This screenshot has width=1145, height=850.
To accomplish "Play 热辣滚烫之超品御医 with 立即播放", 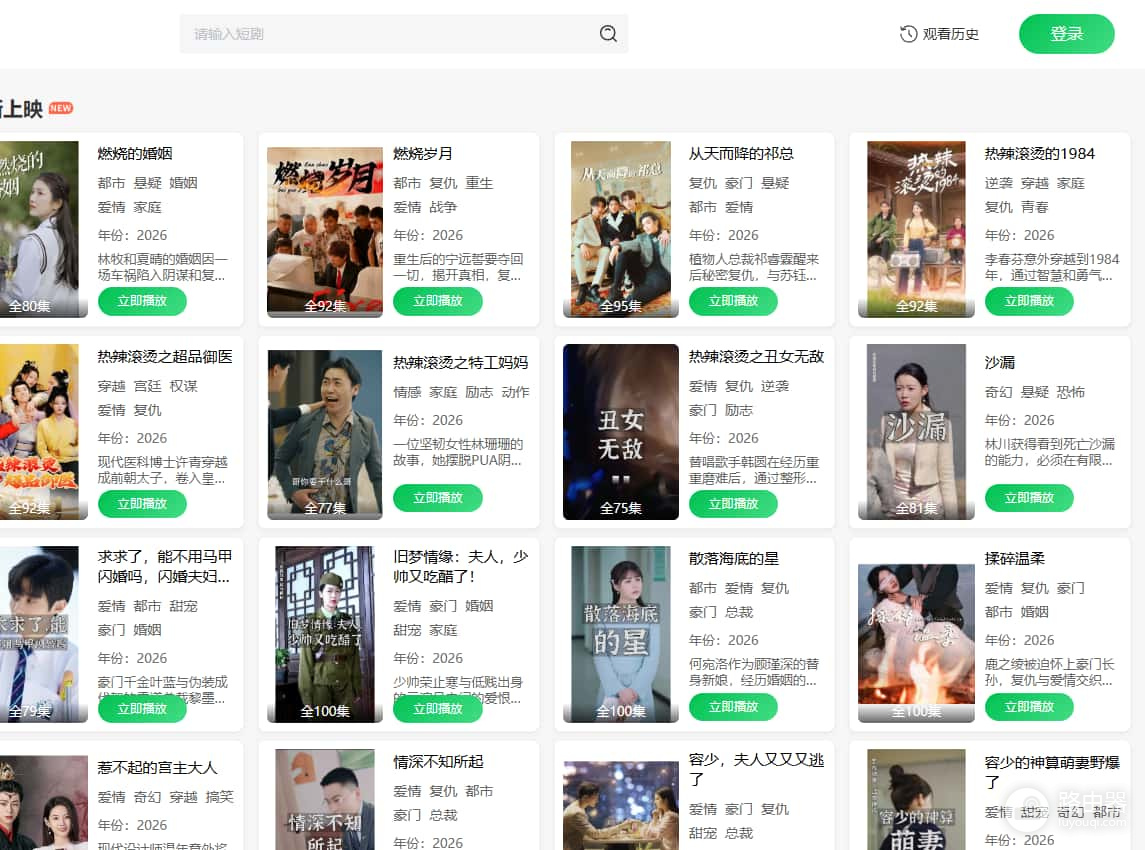I will point(142,504).
